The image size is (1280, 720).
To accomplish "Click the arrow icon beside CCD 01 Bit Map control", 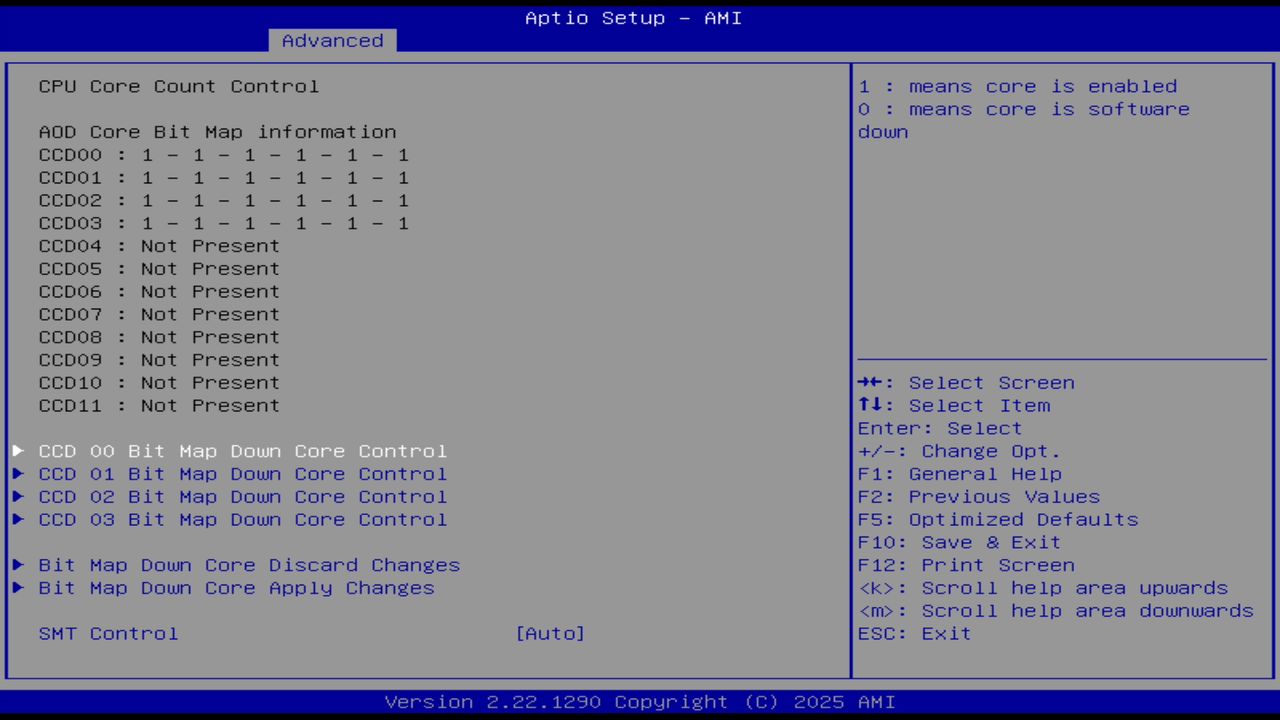I will pos(17,474).
